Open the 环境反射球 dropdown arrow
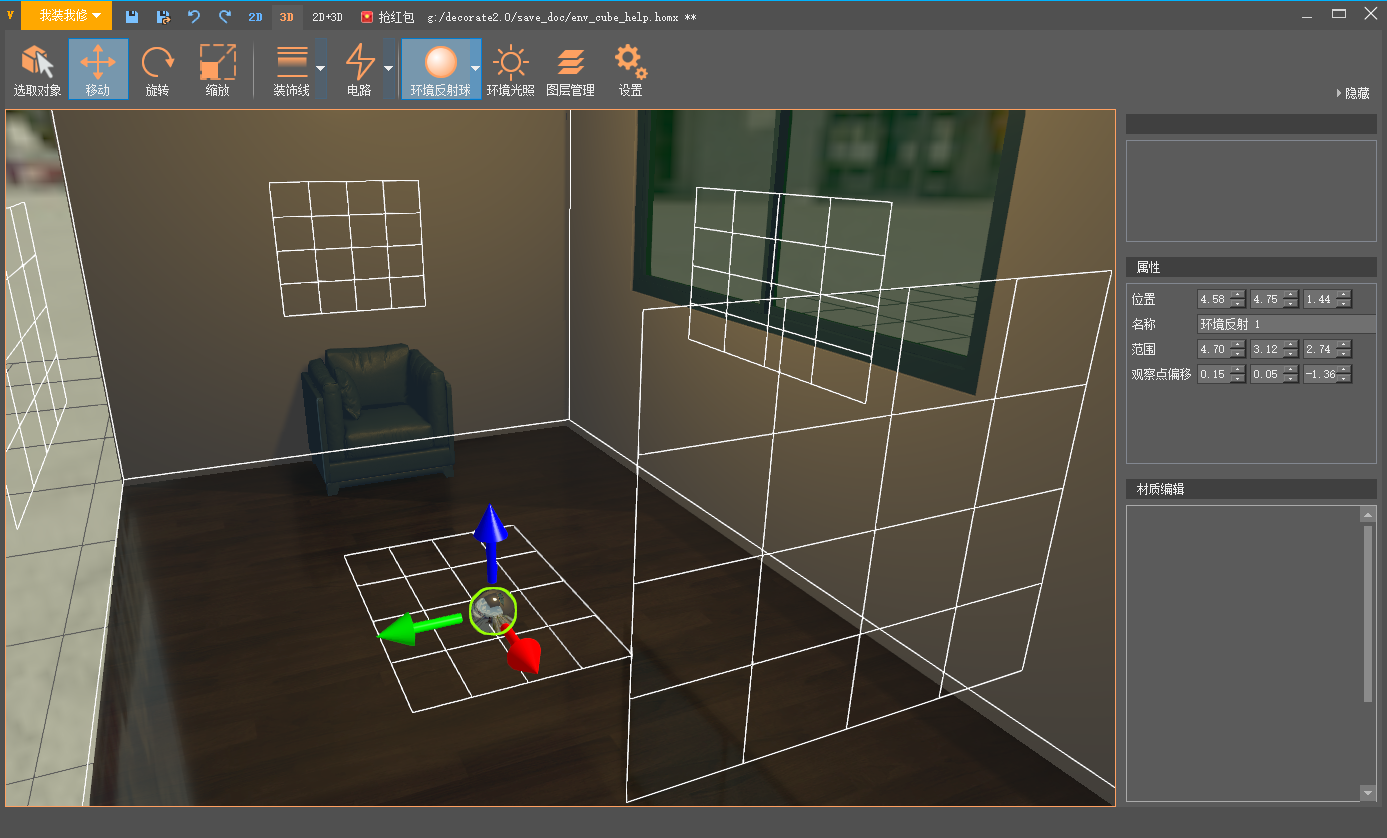This screenshot has width=1387, height=838. click(475, 69)
